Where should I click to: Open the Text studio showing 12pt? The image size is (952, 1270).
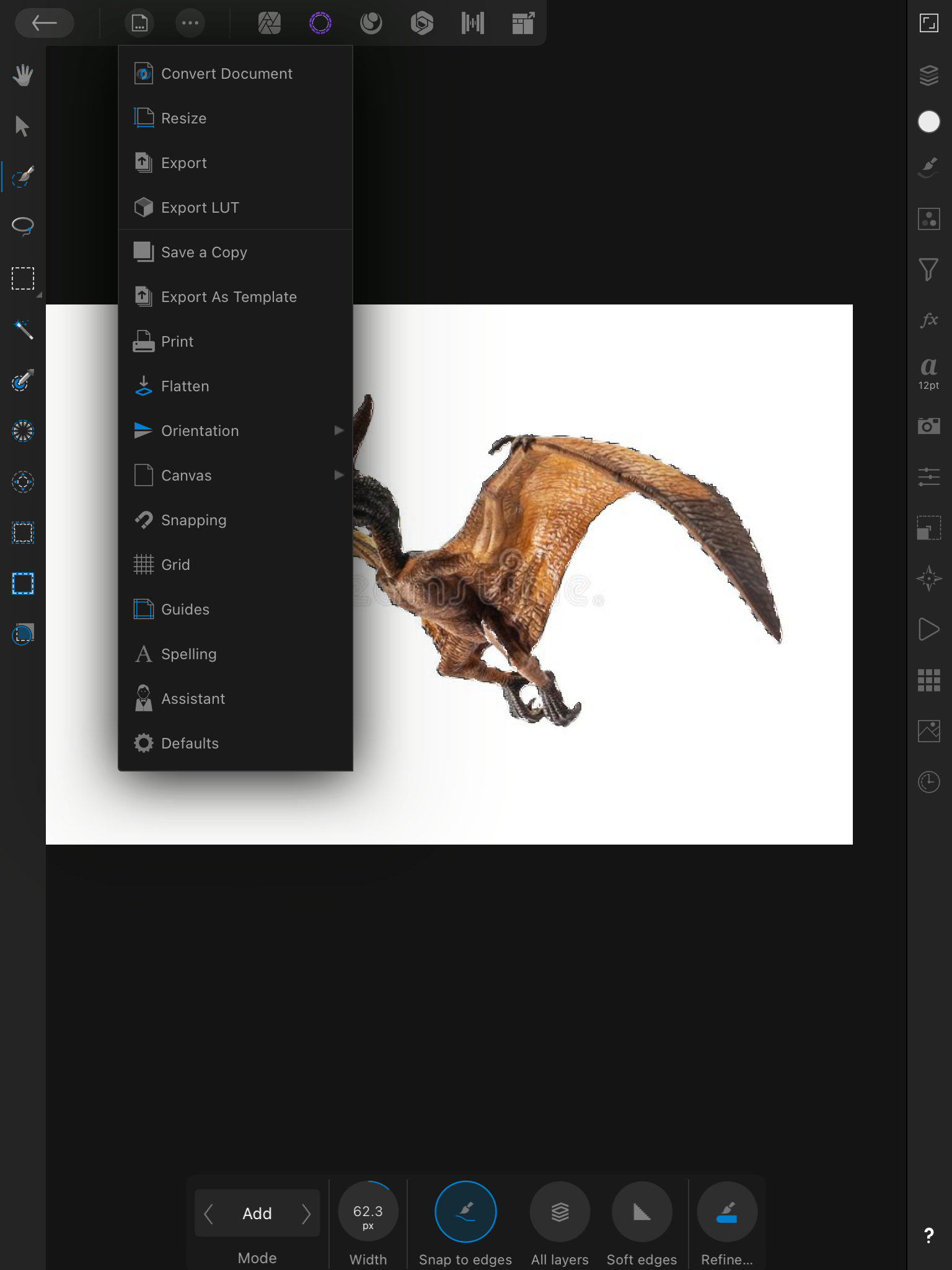click(x=929, y=373)
